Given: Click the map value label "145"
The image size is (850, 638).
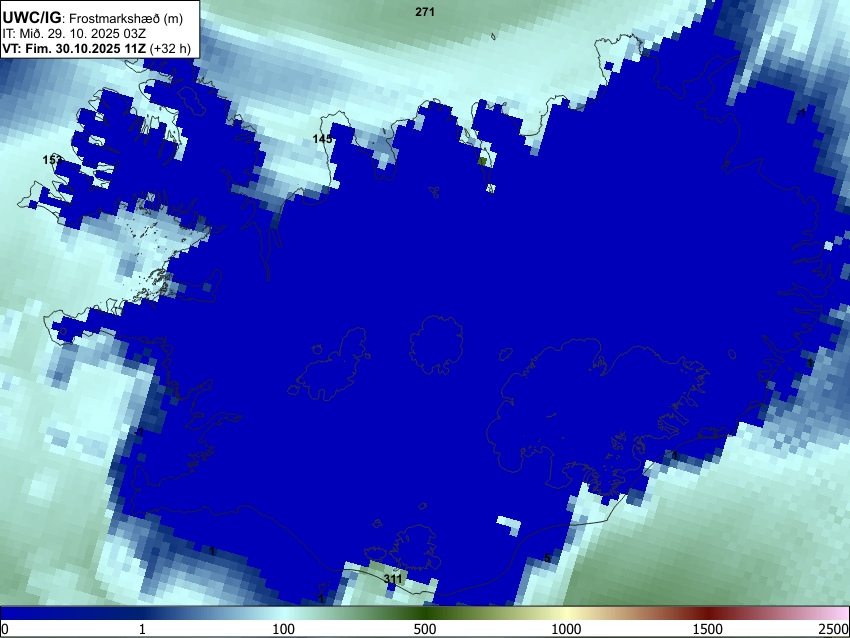Looking at the screenshot, I should click(322, 139).
